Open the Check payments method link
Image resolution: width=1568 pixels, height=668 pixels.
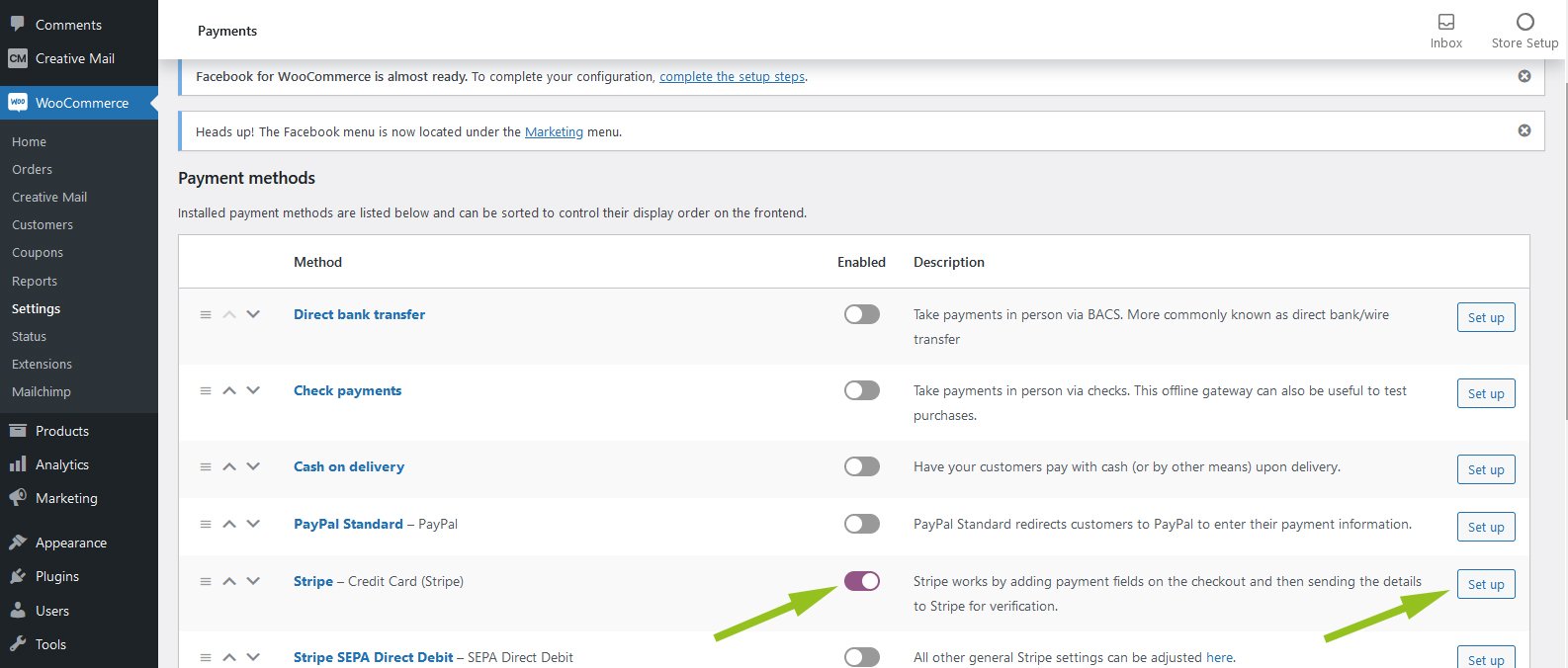(x=347, y=390)
